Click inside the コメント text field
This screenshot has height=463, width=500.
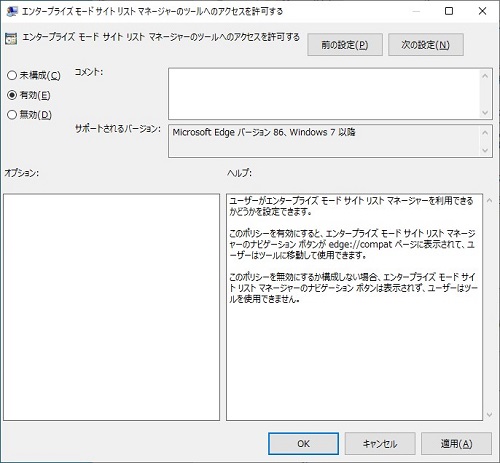click(x=324, y=94)
